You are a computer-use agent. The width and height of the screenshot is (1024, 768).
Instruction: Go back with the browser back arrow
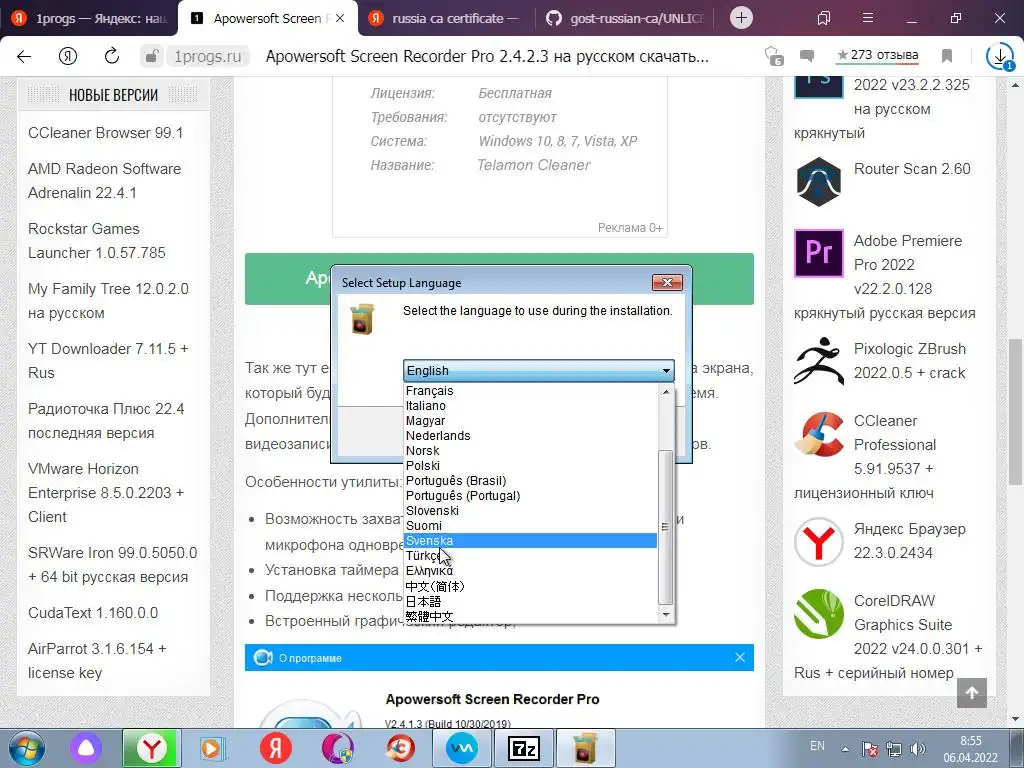pyautogui.click(x=24, y=56)
